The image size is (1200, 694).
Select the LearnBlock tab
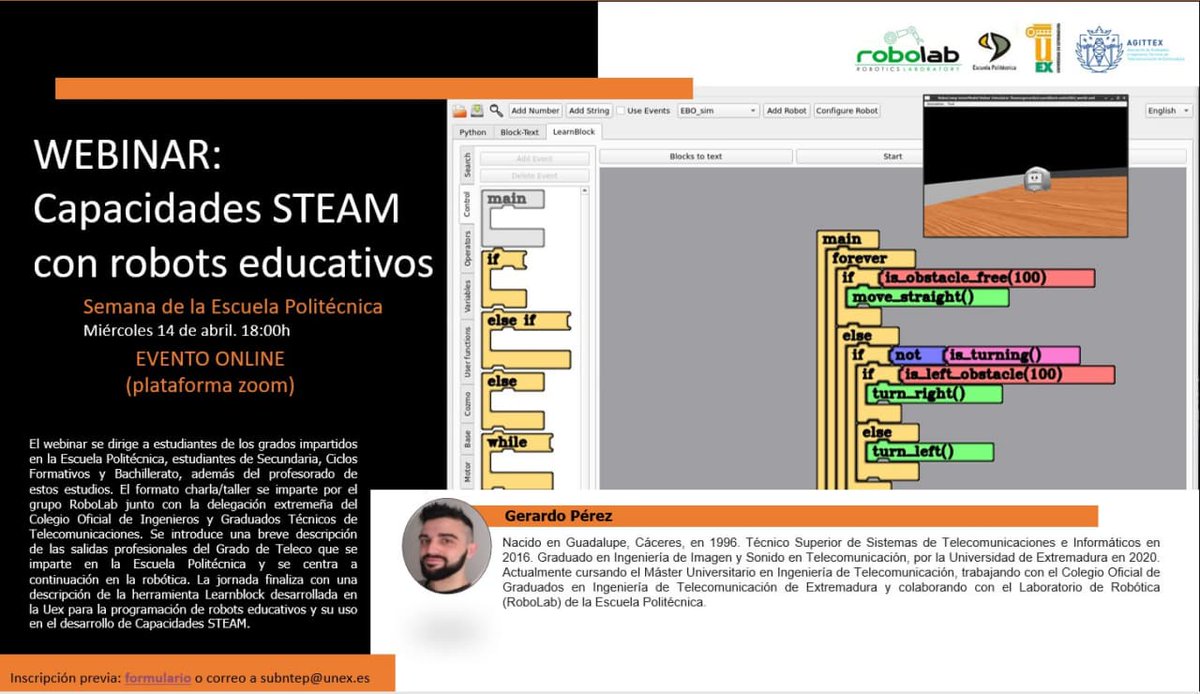[574, 131]
